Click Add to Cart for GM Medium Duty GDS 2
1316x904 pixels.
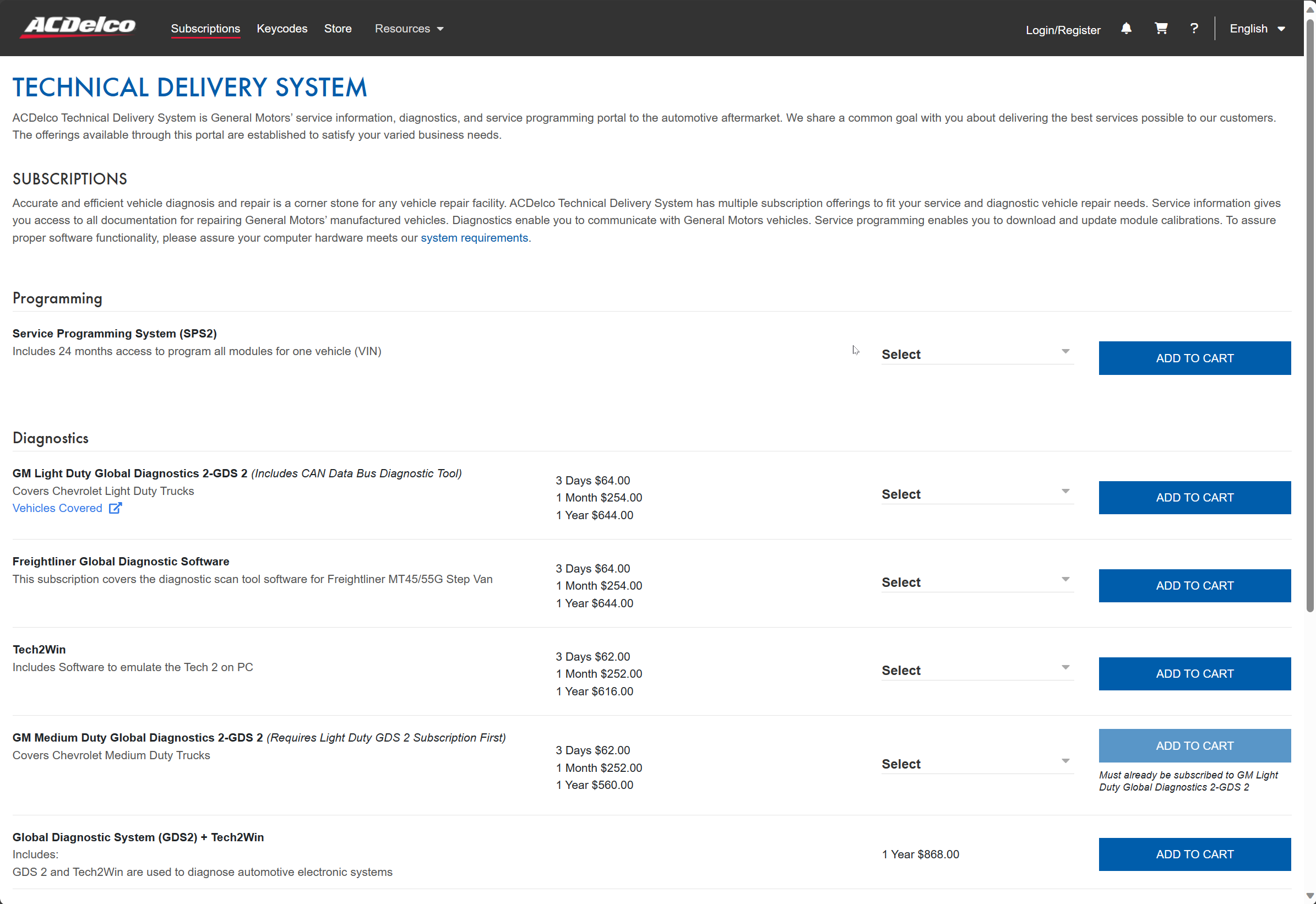point(1194,745)
